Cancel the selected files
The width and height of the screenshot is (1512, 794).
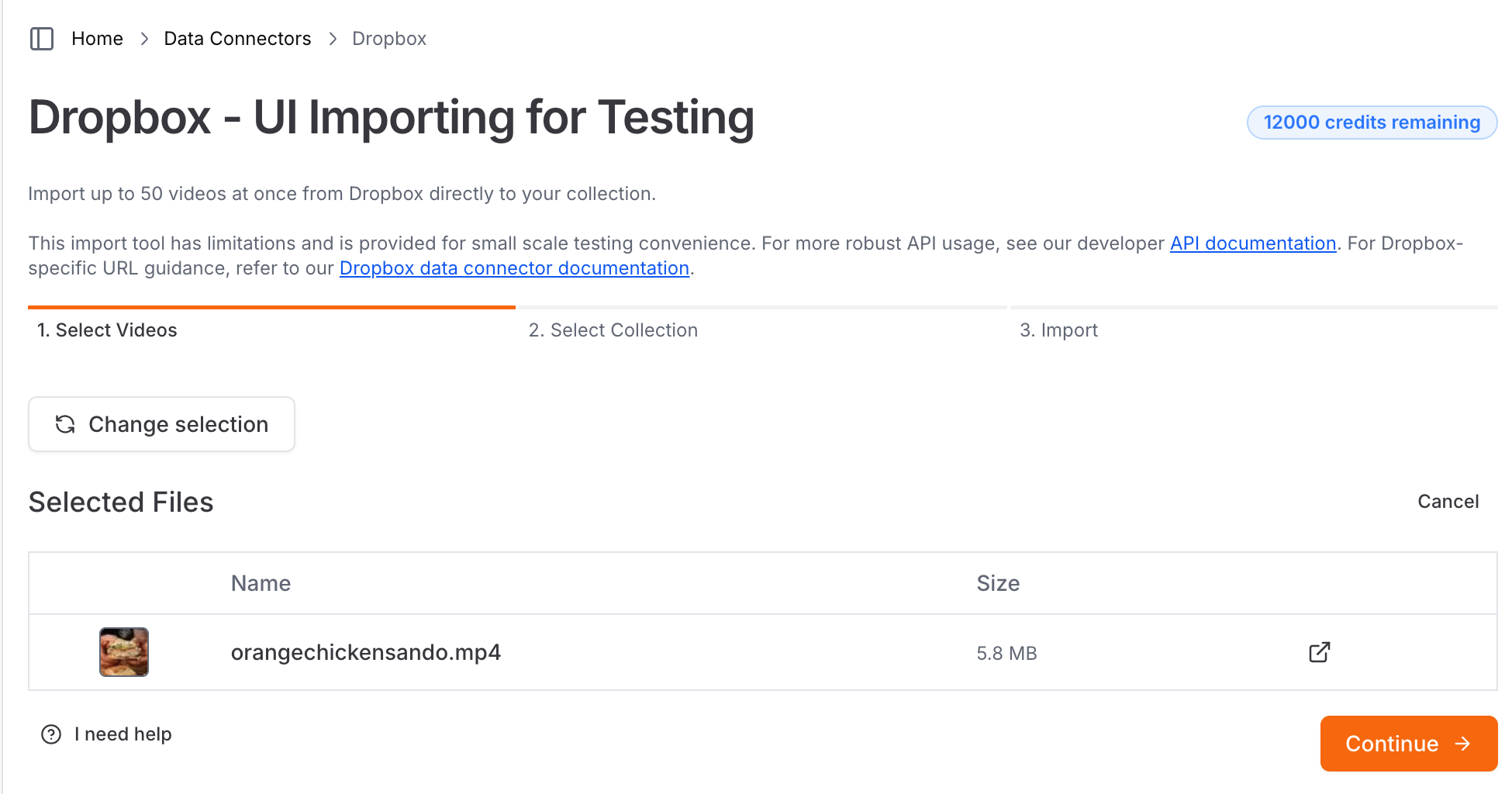click(1448, 502)
